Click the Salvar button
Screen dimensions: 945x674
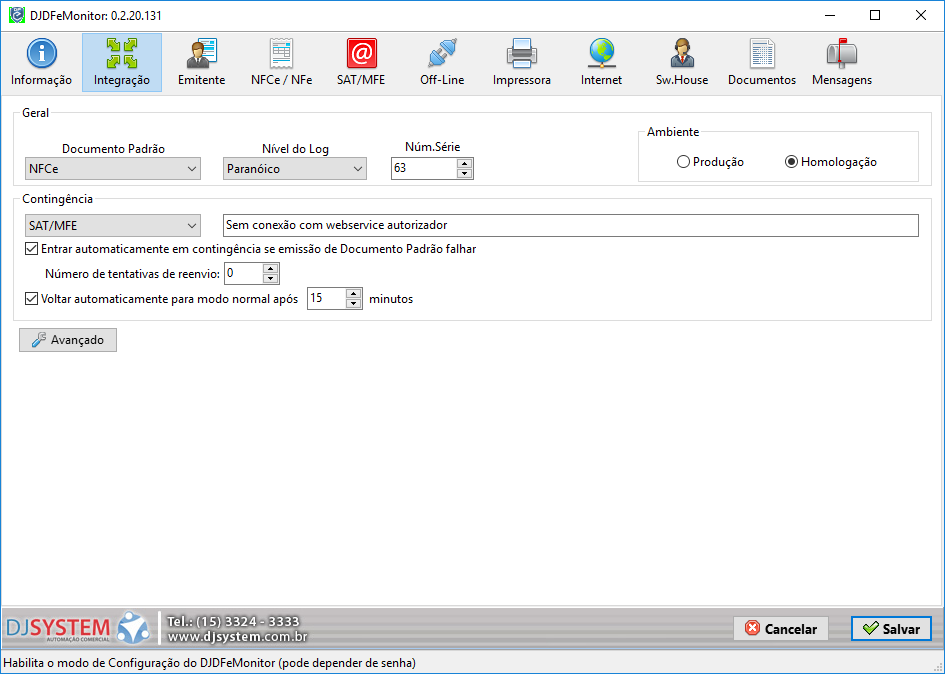[891, 629]
